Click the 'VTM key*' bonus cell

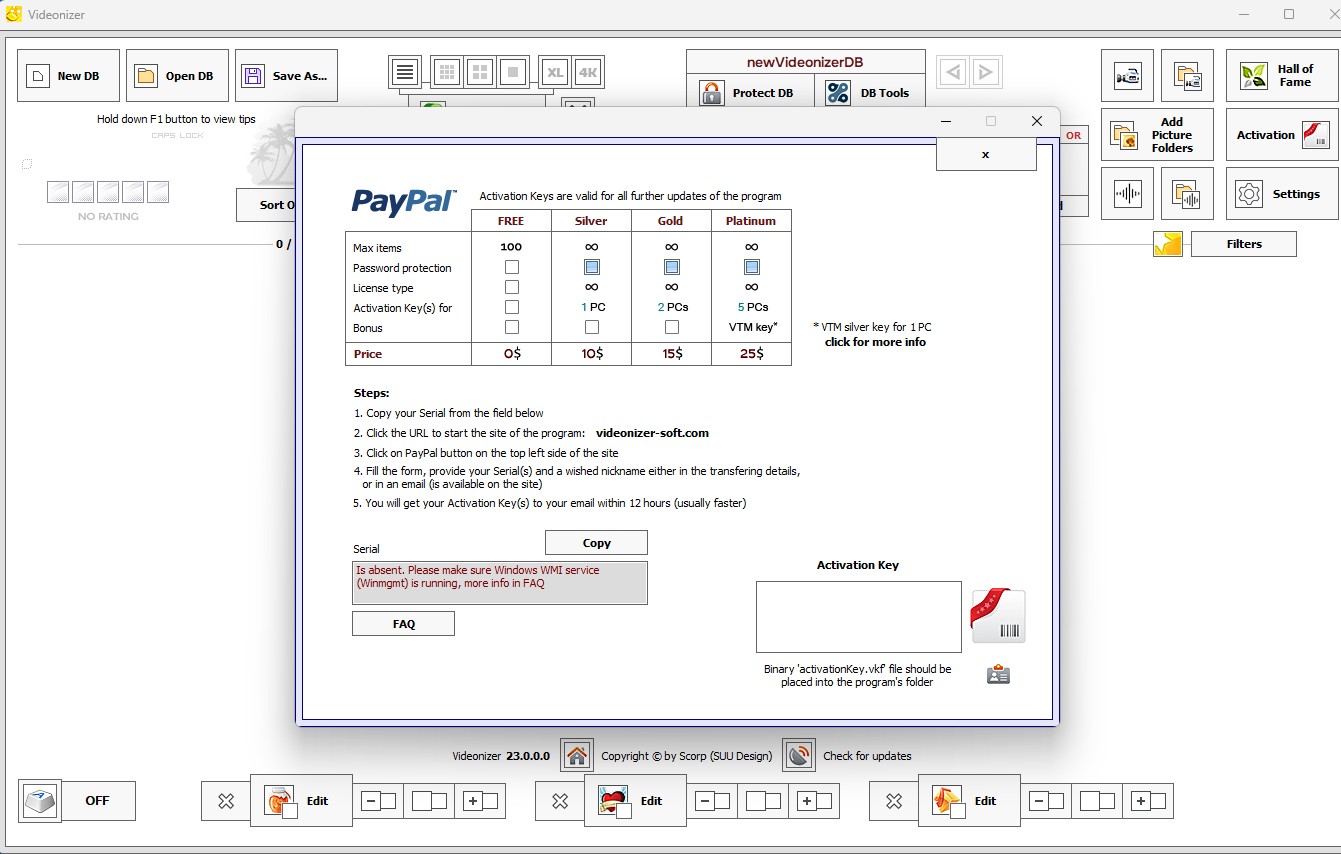pos(751,327)
